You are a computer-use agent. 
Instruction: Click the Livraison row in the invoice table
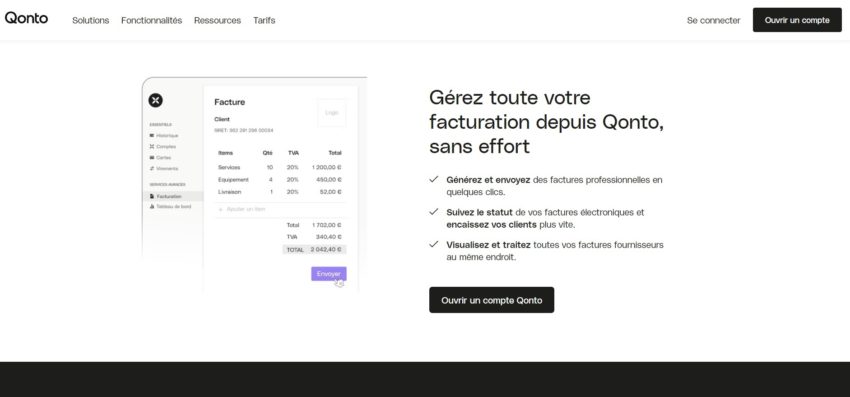point(280,192)
